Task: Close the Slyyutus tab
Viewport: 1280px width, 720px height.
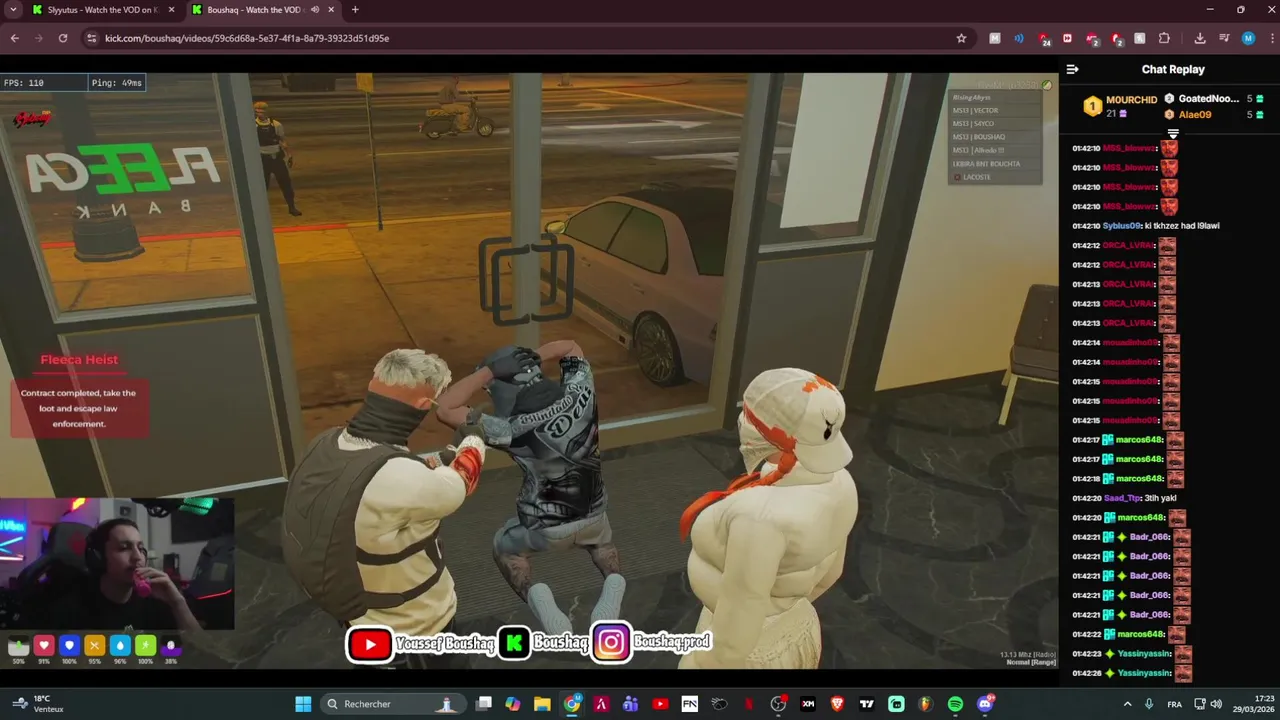Action: point(171,10)
